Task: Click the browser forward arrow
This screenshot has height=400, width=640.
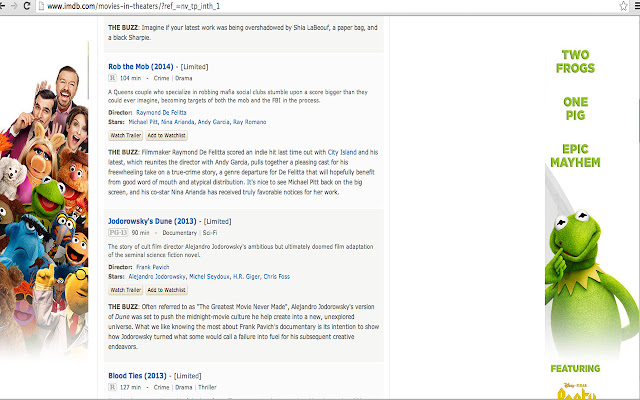Action: point(14,6)
